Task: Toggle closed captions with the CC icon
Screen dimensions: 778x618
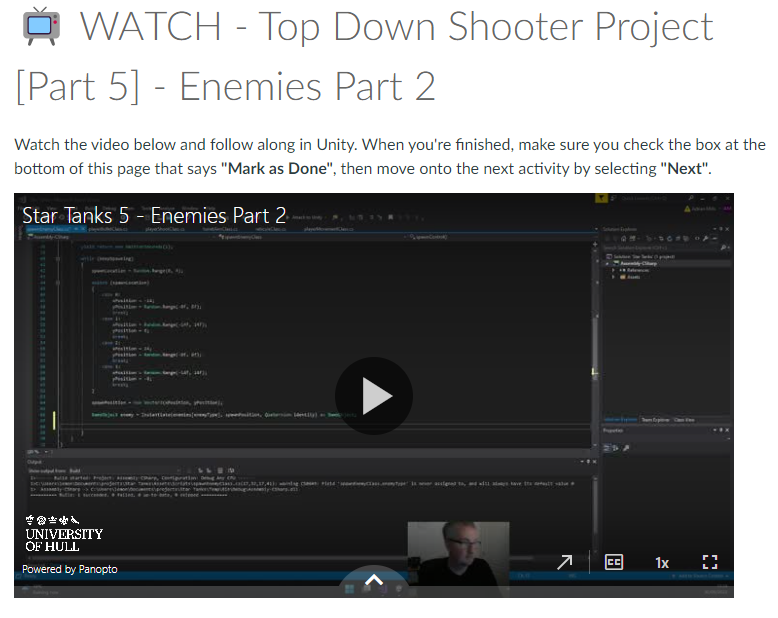Action: (614, 563)
